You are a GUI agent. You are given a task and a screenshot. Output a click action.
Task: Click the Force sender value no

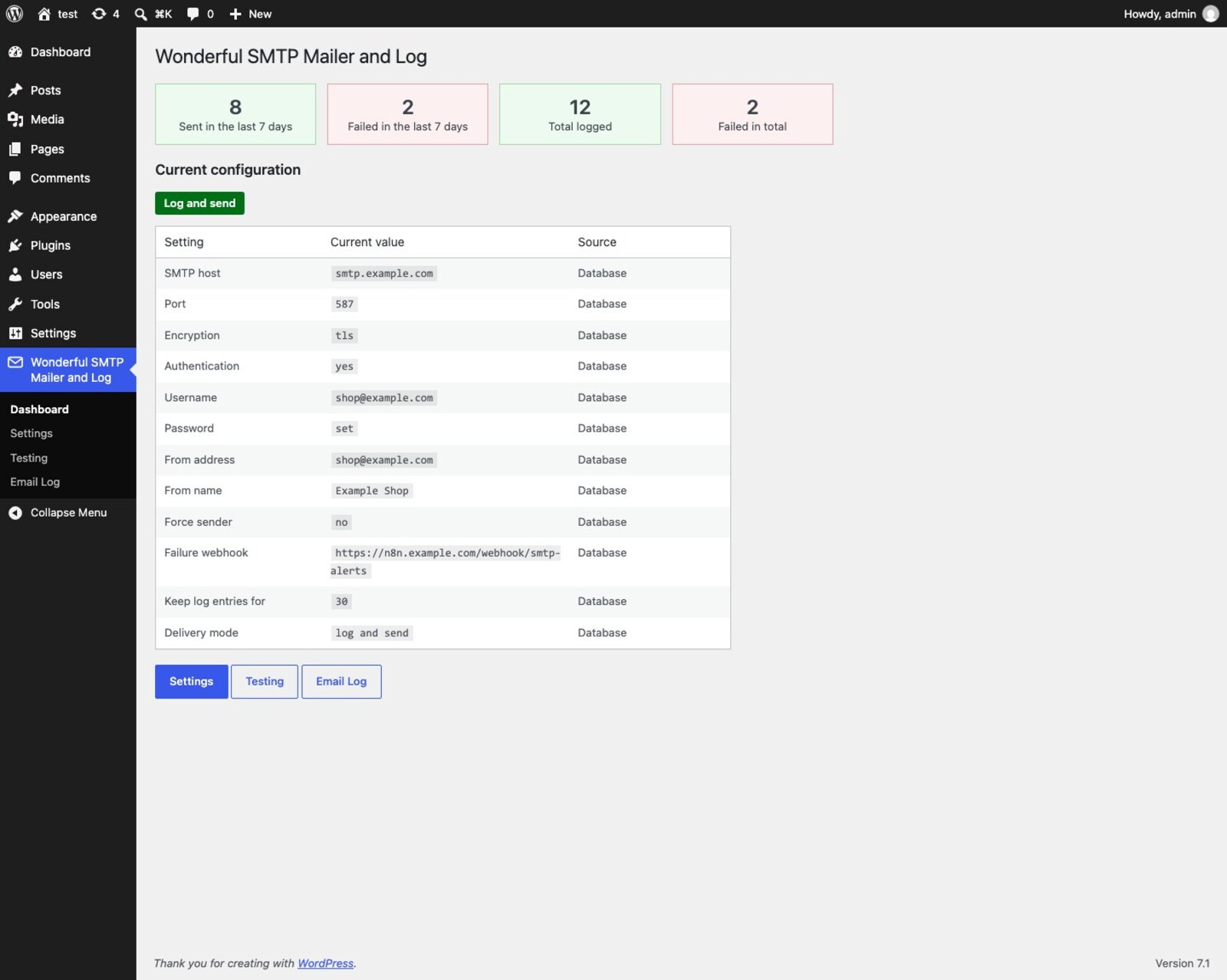pyautogui.click(x=341, y=522)
